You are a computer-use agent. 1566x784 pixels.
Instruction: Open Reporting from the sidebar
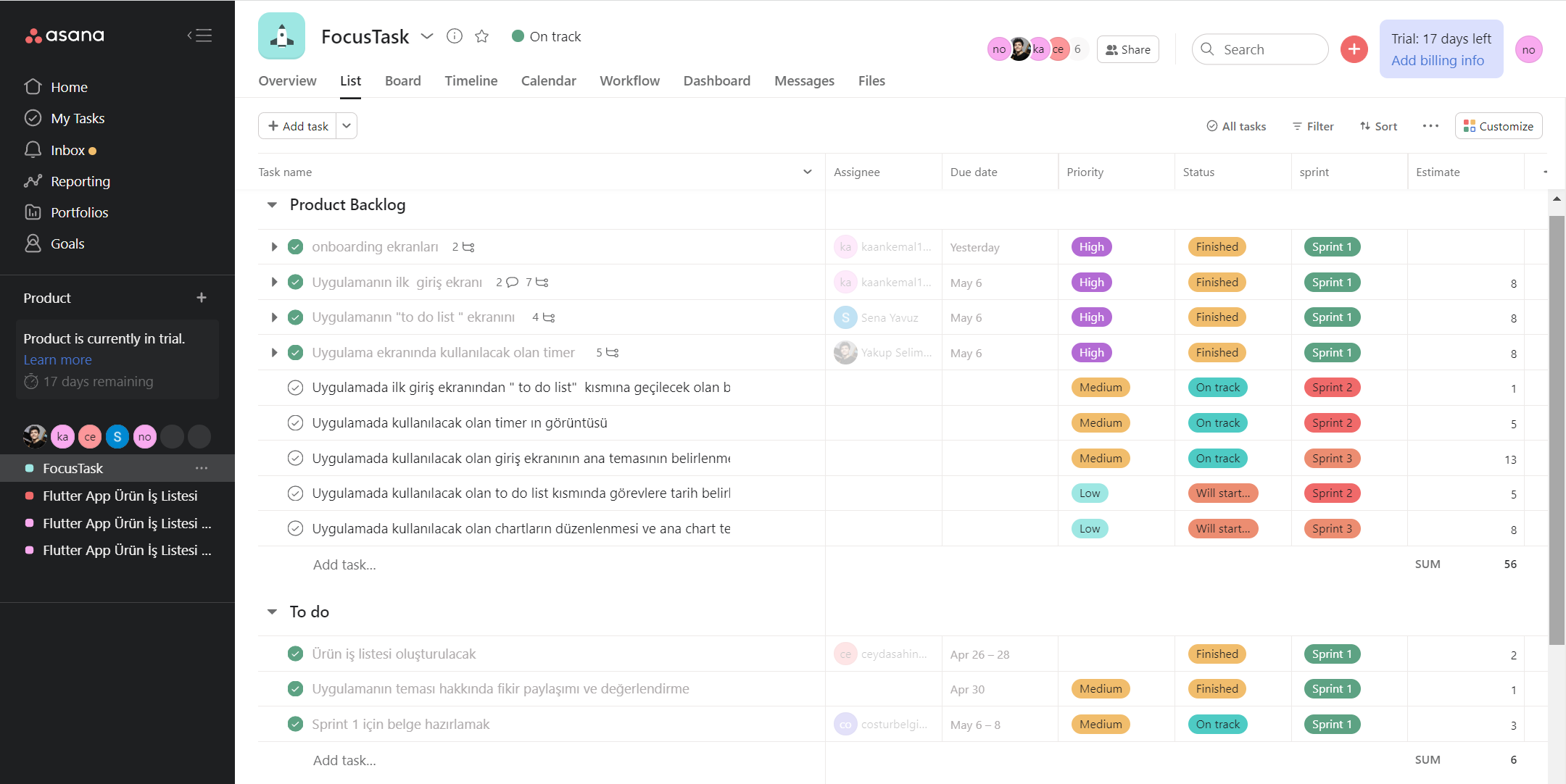pos(80,181)
